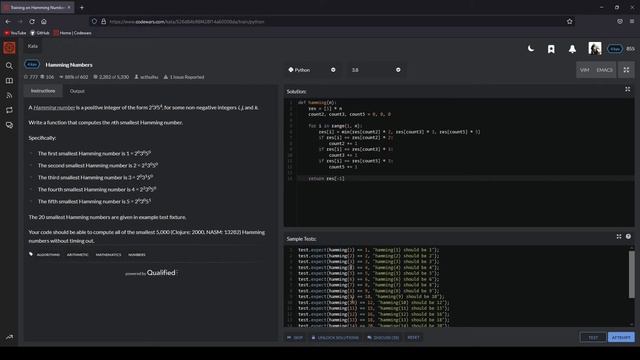This screenshot has width=640, height=360.
Task: Click the collections count stat
Action: [47, 77]
